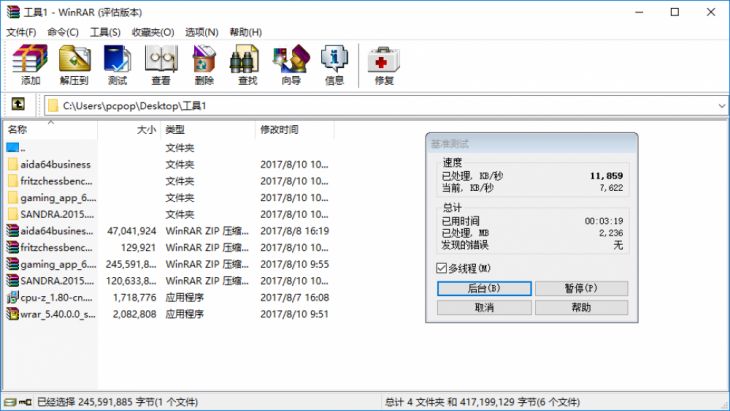The width and height of the screenshot is (730, 411).
Task: Click the WinRAR logo in the title bar
Action: (x=13, y=12)
